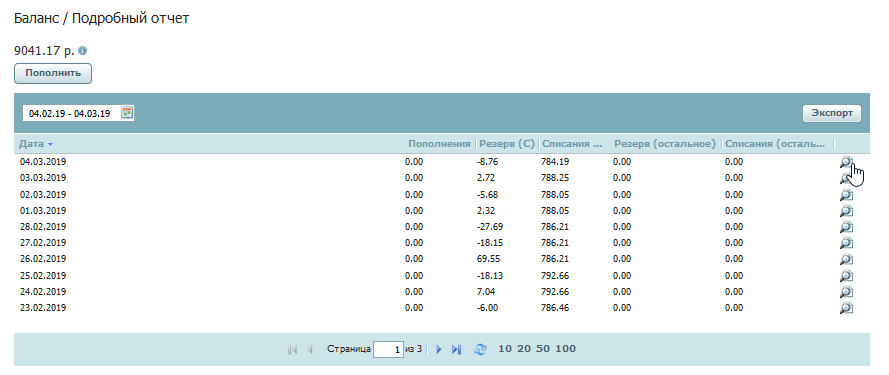Open details icon for 04.03.2019 row
The width and height of the screenshot is (889, 375).
[846, 162]
